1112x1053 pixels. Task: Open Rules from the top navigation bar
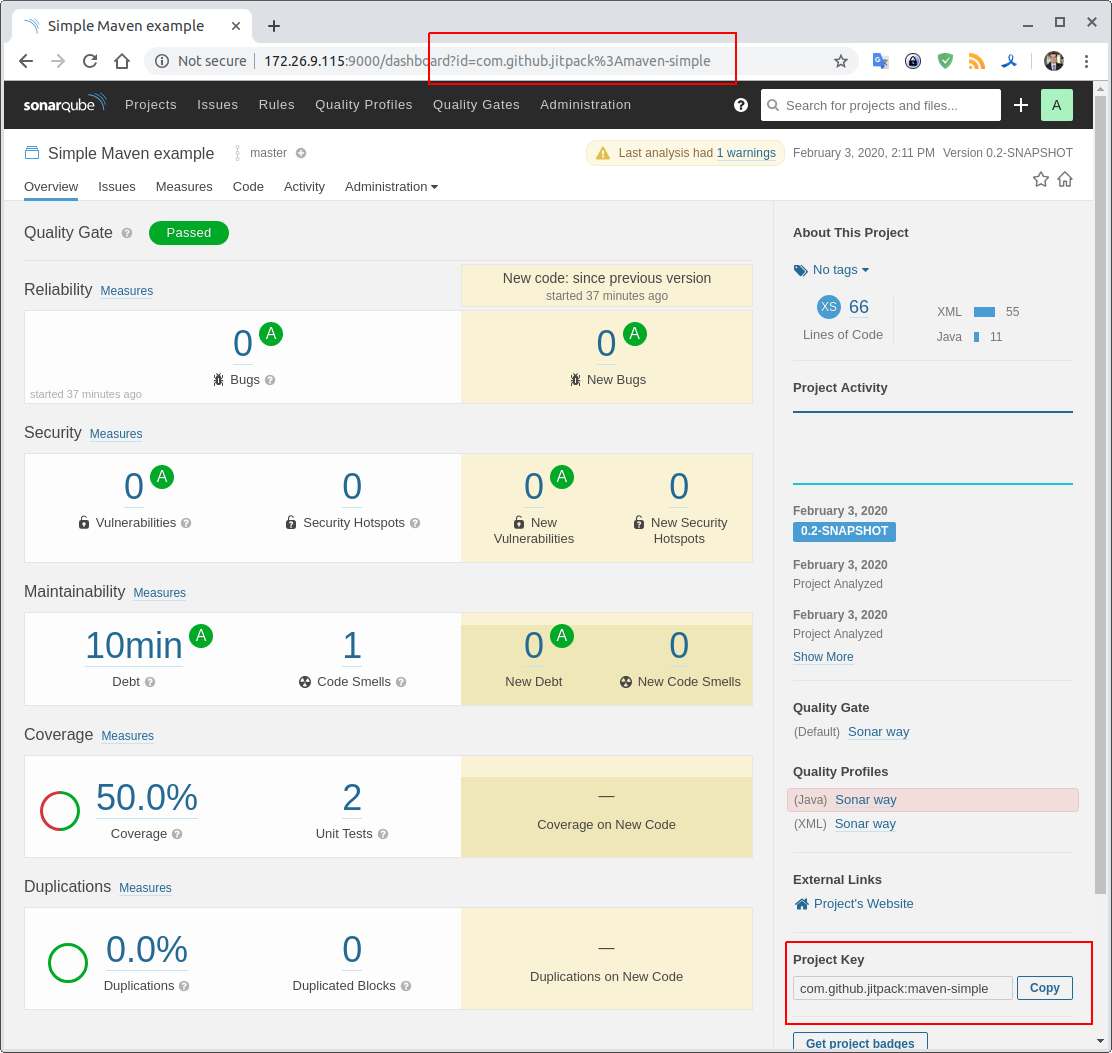276,105
